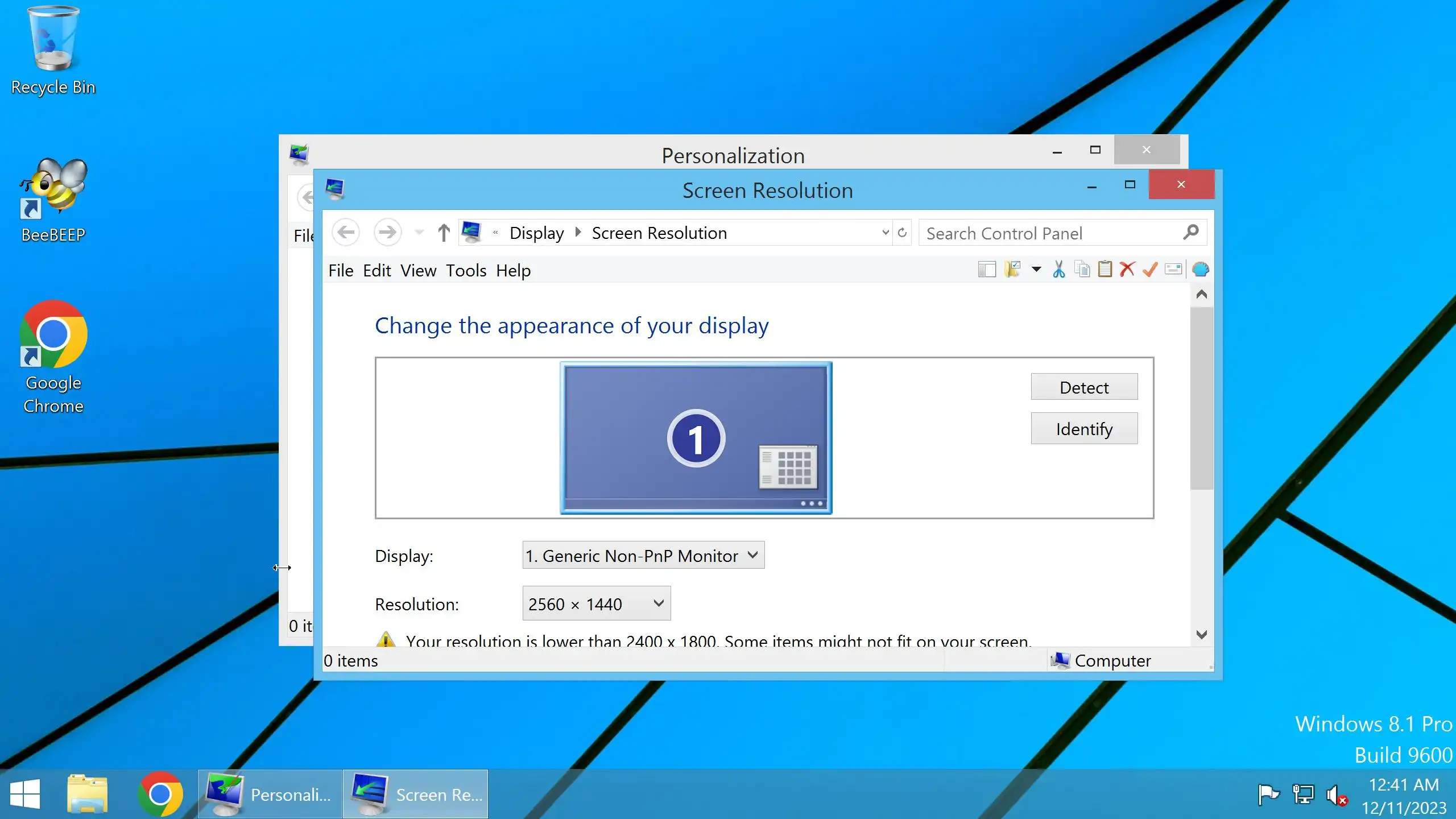Click the orange checkmark Properties icon
Screen dimensions: 1456x819
[x=1150, y=270]
